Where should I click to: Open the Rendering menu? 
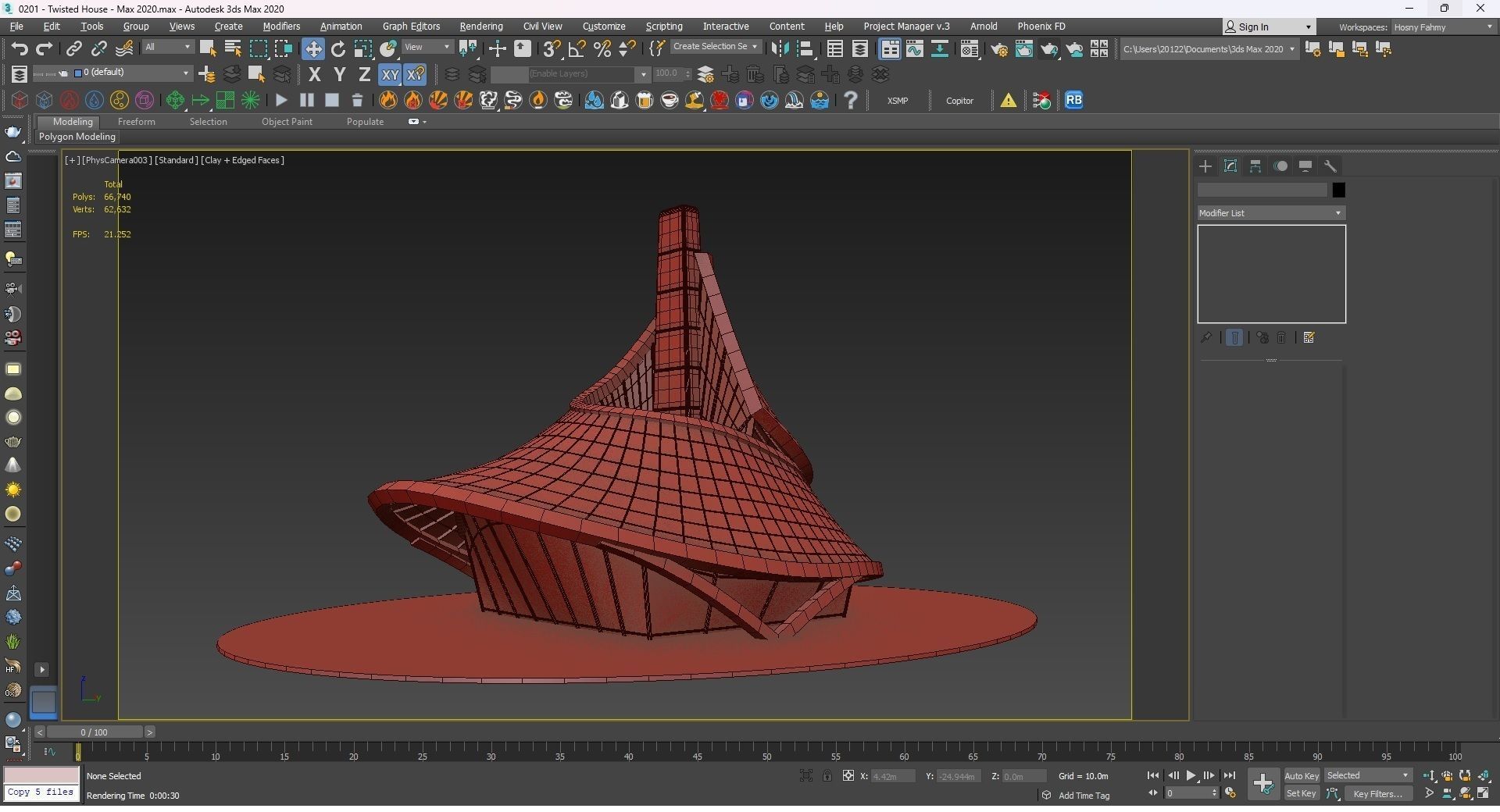pyautogui.click(x=481, y=27)
